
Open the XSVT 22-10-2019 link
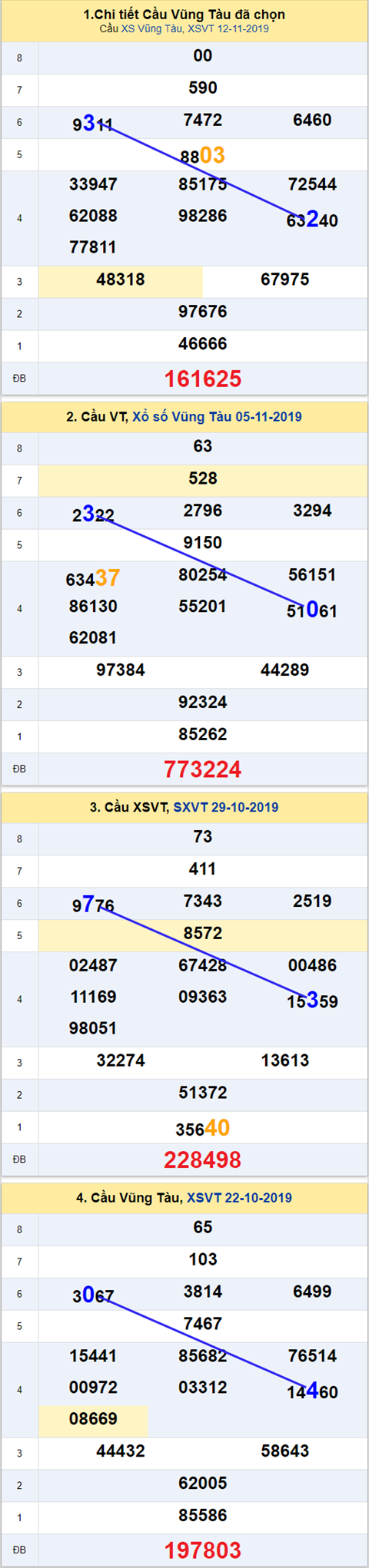point(239,1197)
